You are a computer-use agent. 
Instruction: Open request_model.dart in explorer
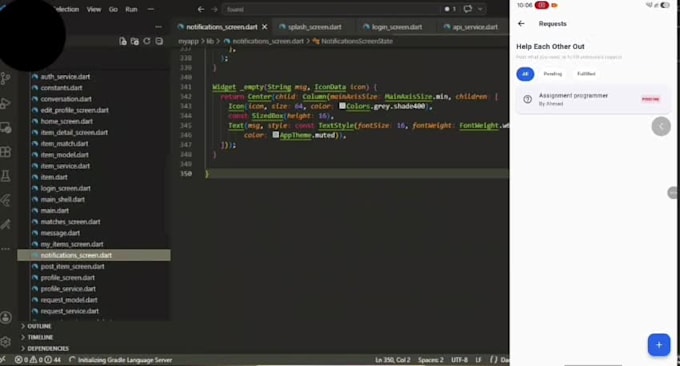[x=69, y=300]
